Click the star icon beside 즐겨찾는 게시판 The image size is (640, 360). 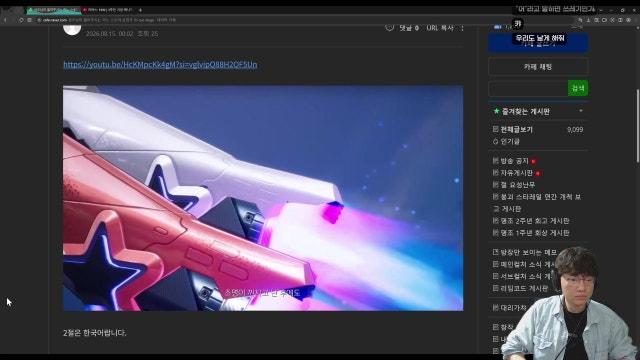coord(496,111)
